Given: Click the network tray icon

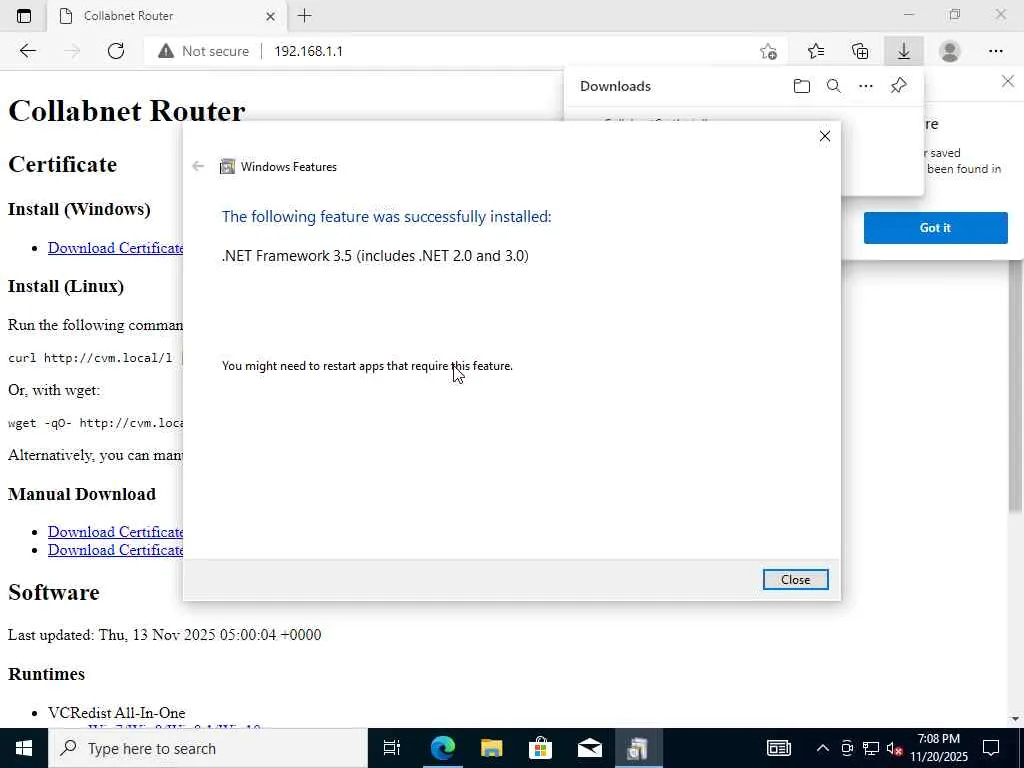Looking at the screenshot, I should 871,748.
